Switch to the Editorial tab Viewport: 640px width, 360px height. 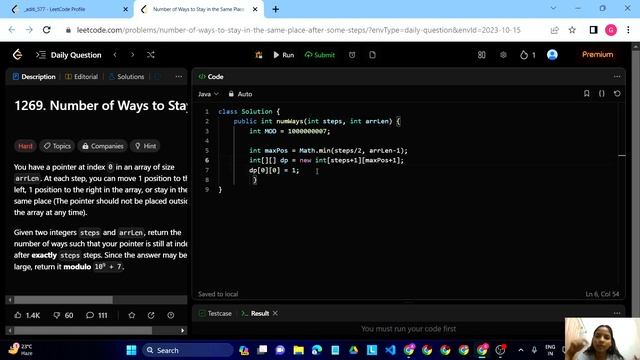point(82,77)
